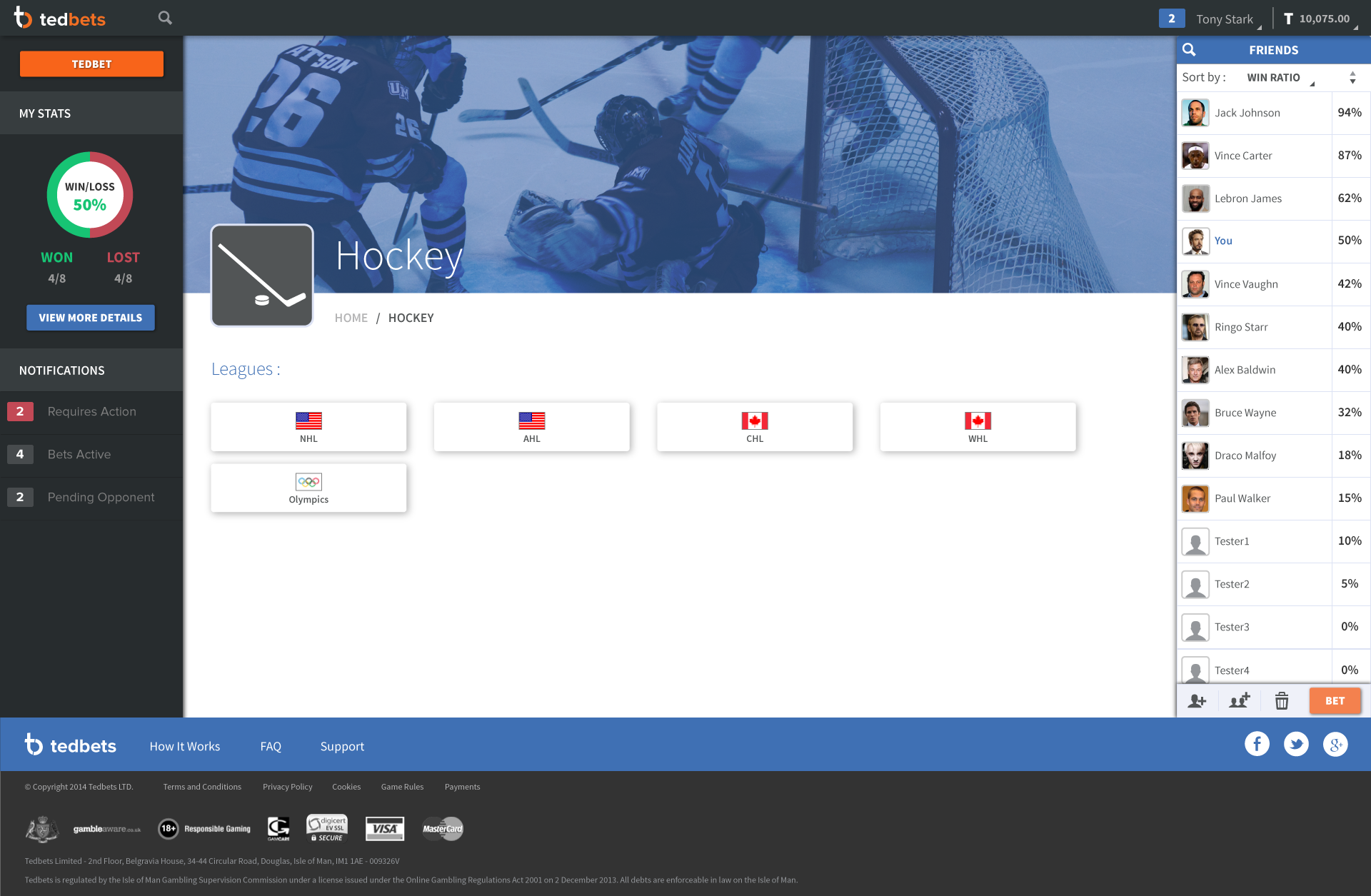The height and width of the screenshot is (896, 1371).
Task: Open the Google Plus icon
Action: [x=1335, y=745]
